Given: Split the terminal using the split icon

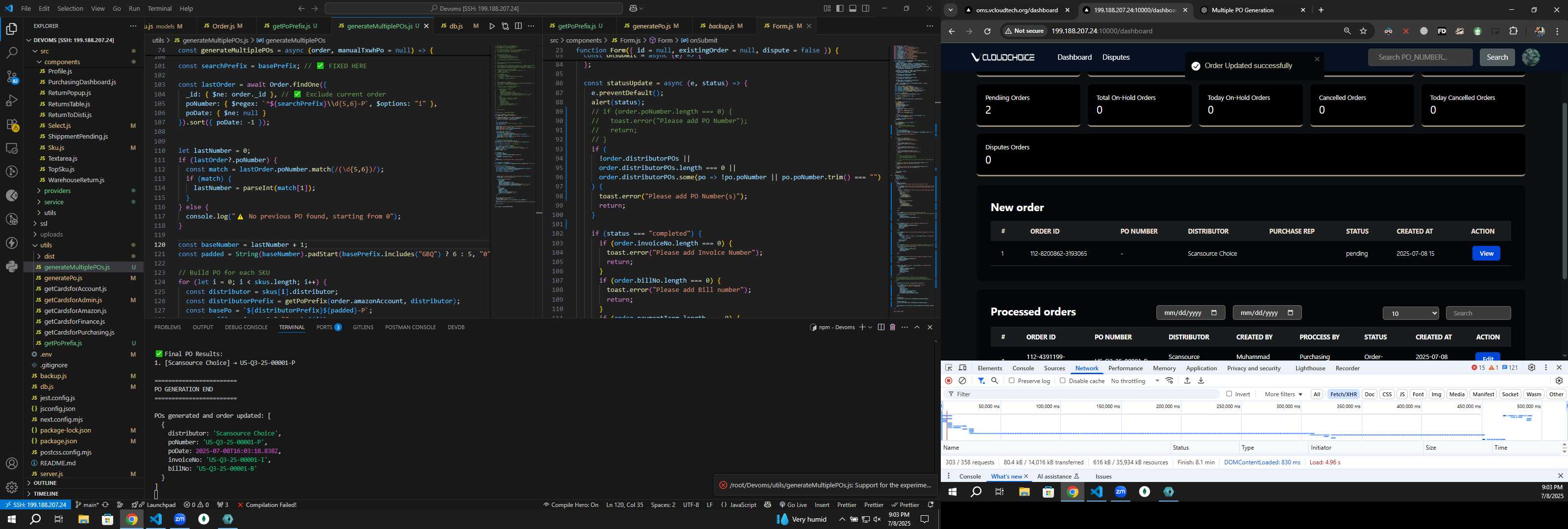Looking at the screenshot, I should tap(881, 328).
